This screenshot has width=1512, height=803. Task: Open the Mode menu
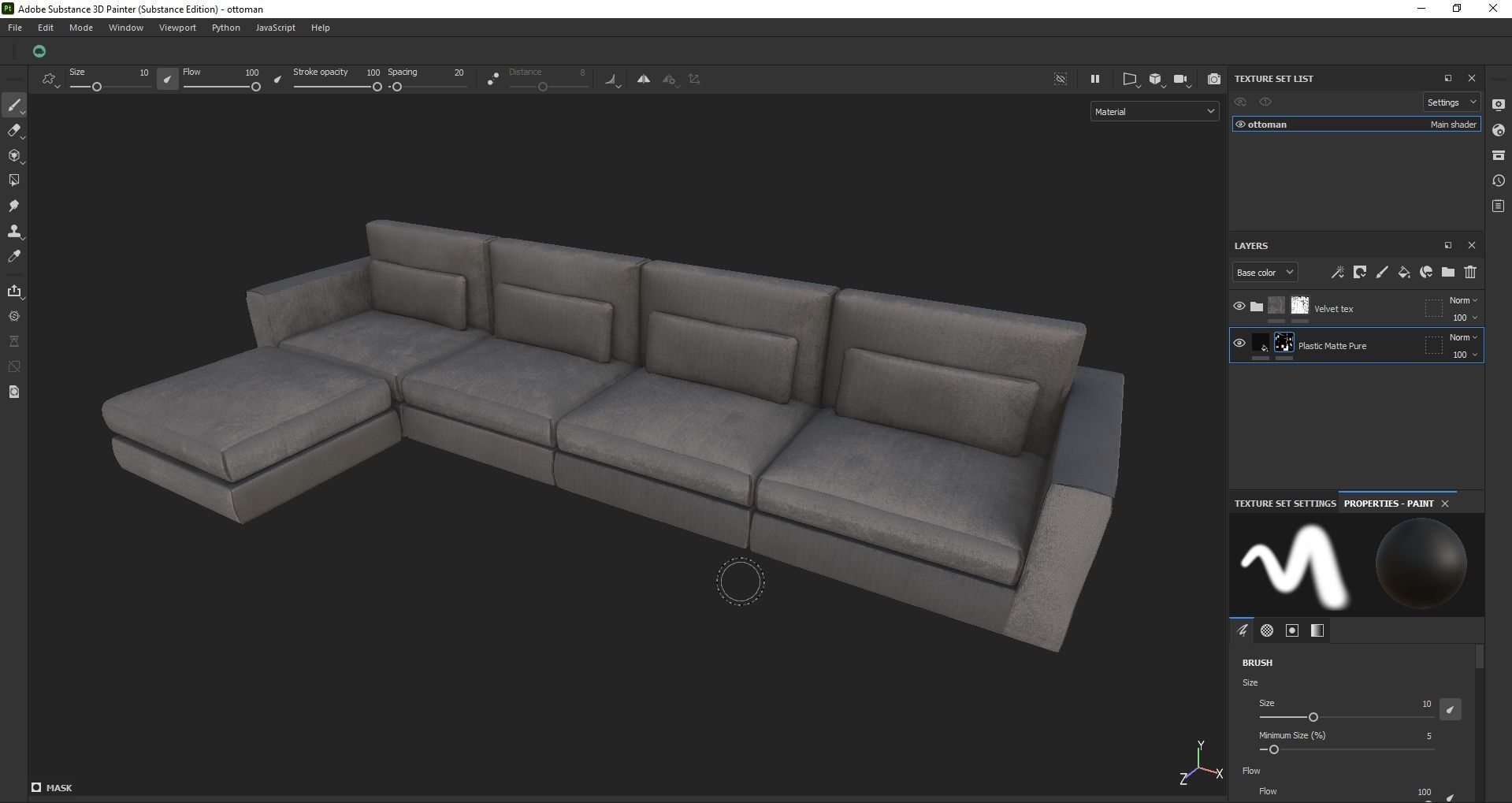click(81, 28)
